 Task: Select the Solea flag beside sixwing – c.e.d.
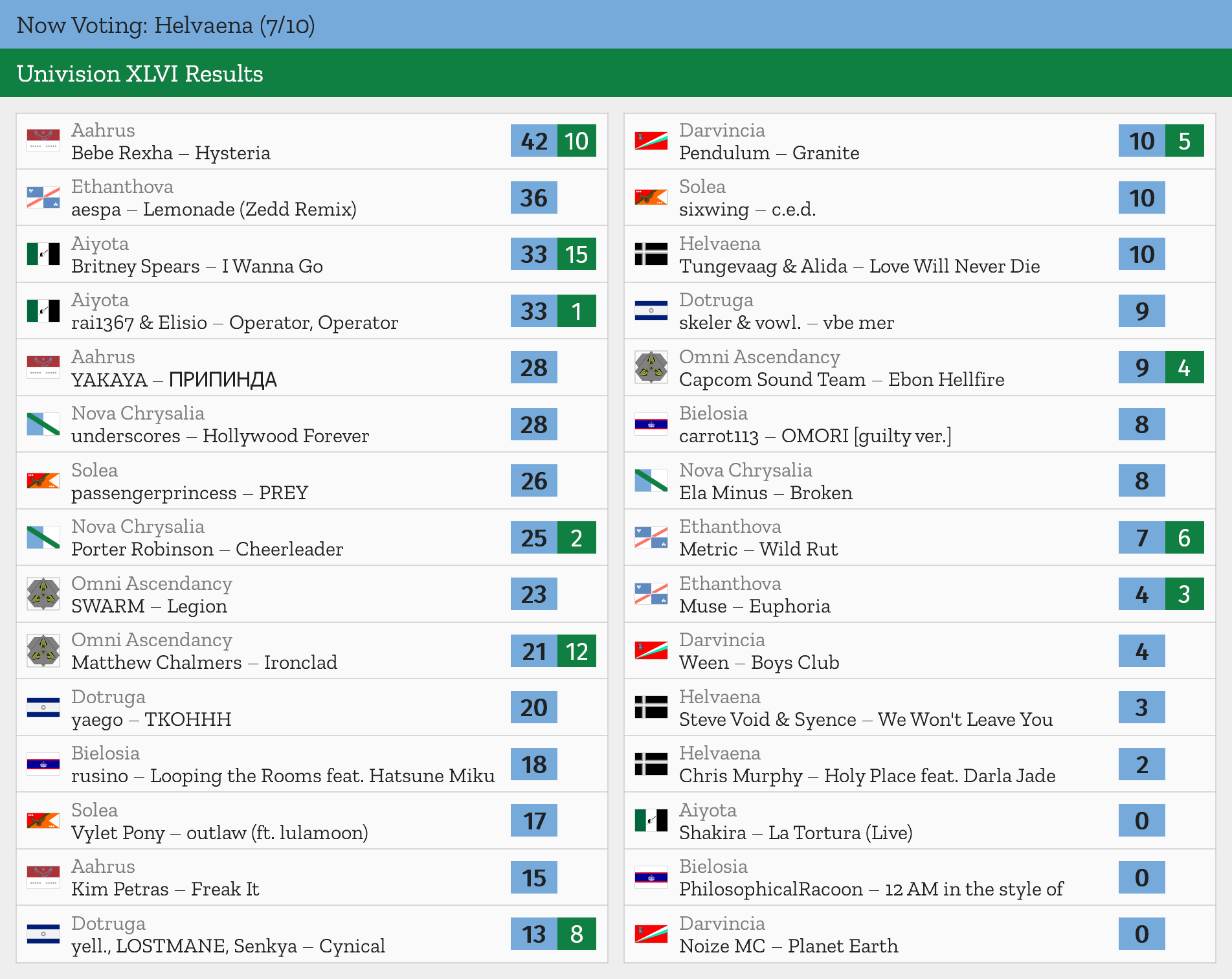coord(651,197)
